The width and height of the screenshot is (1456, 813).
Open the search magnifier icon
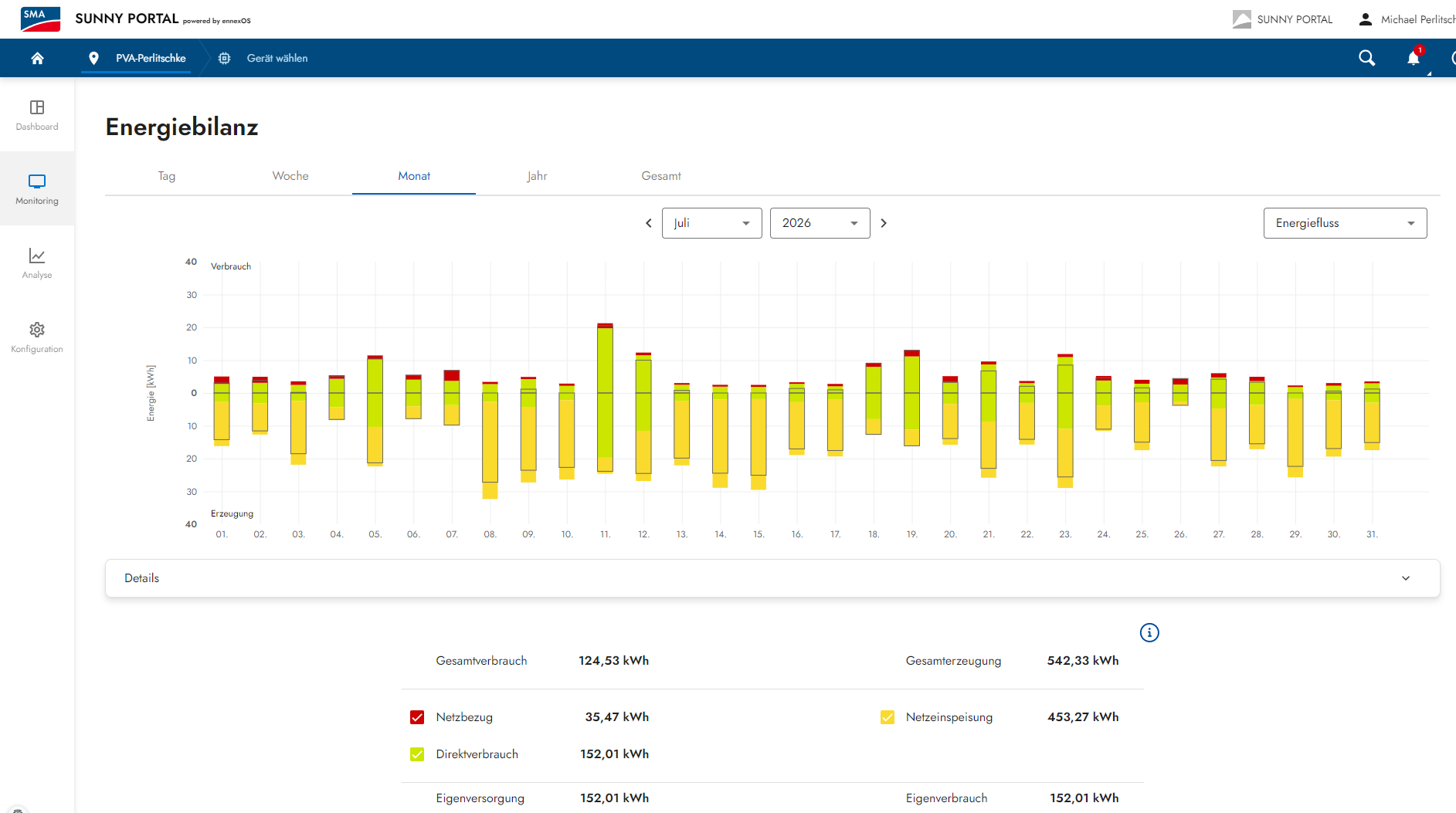(1366, 58)
